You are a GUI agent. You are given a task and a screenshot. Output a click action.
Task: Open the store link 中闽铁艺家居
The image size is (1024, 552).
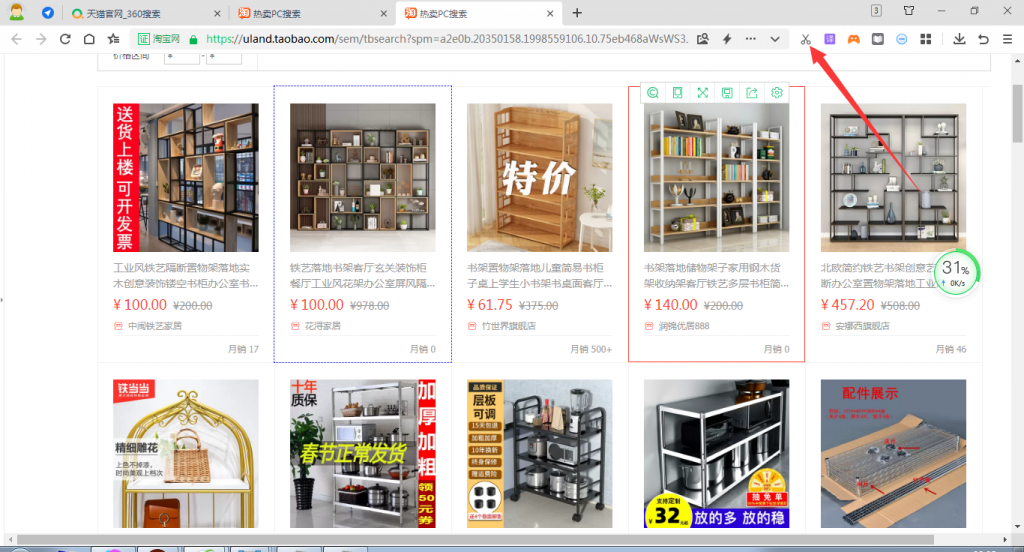(155, 326)
